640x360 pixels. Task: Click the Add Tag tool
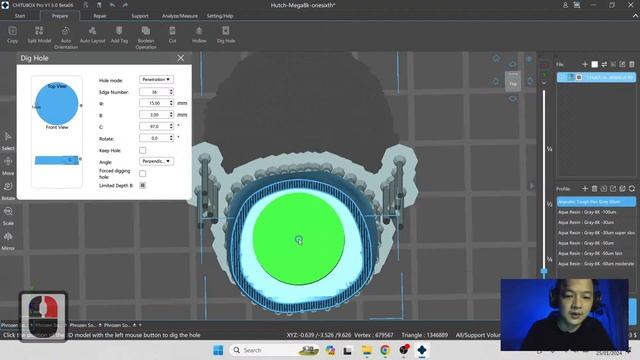pyautogui.click(x=119, y=34)
